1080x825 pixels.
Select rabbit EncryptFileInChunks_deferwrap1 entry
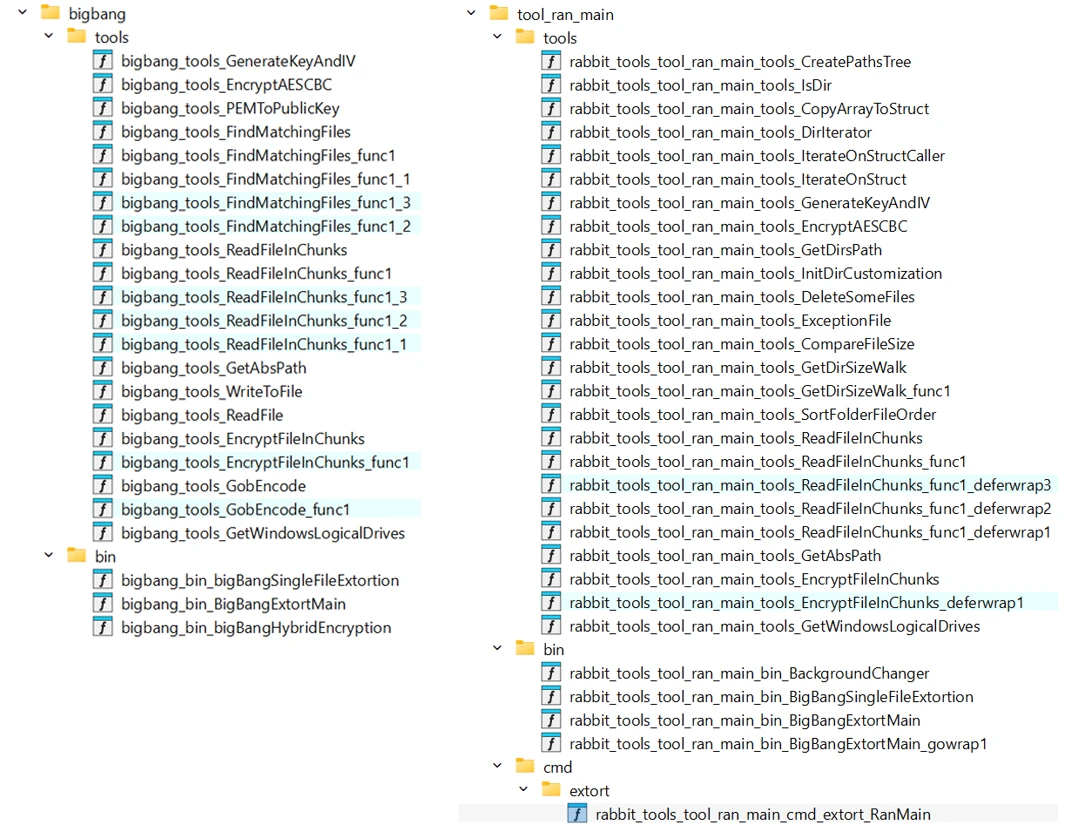pos(796,603)
